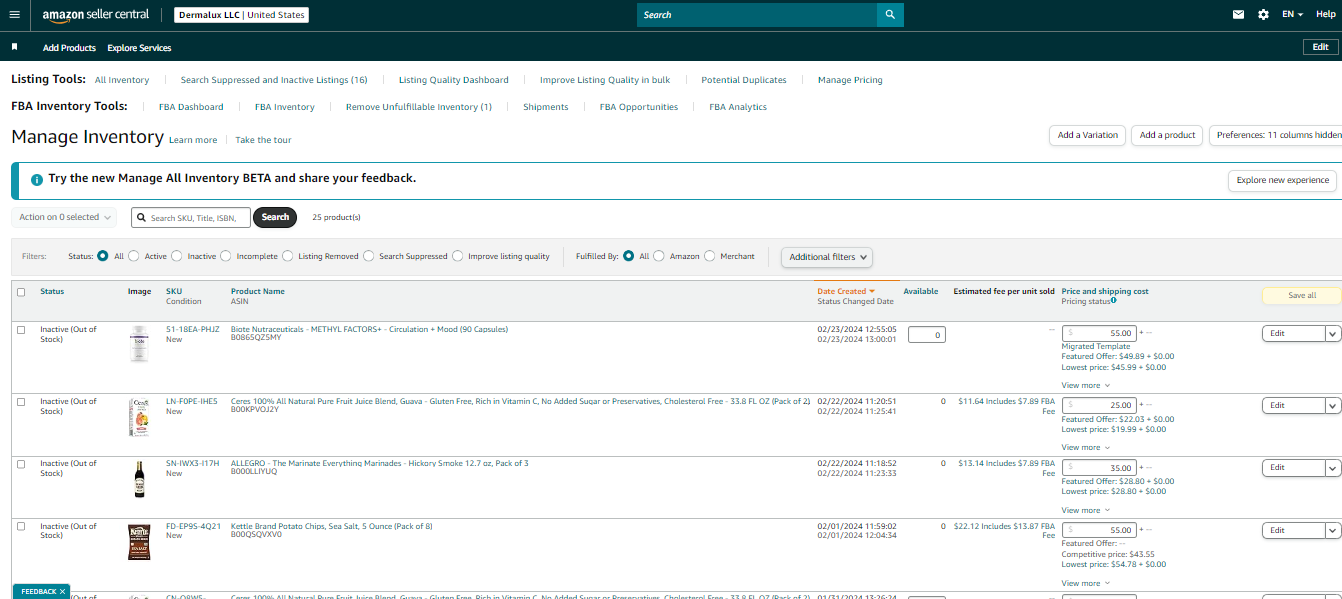Click the bookmark flag icon

(x=15, y=47)
